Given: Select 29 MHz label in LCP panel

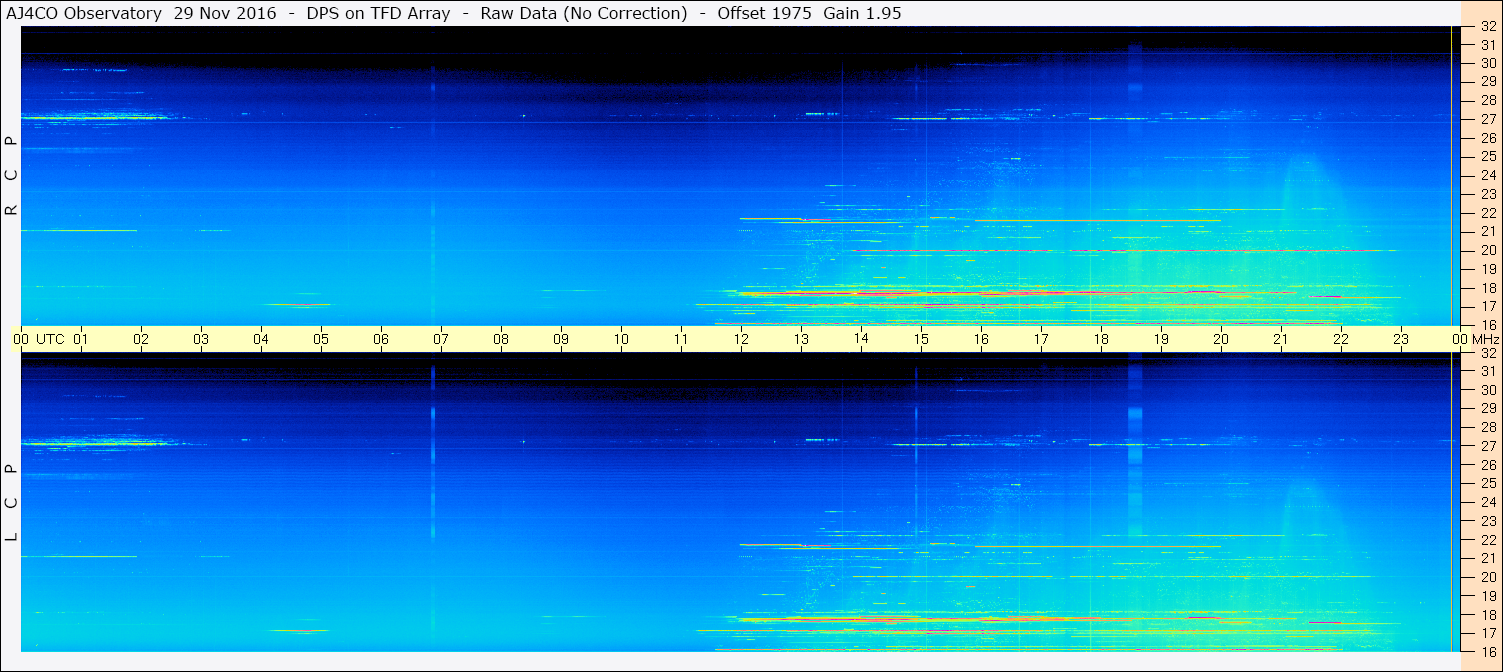Looking at the screenshot, I should (1487, 409).
